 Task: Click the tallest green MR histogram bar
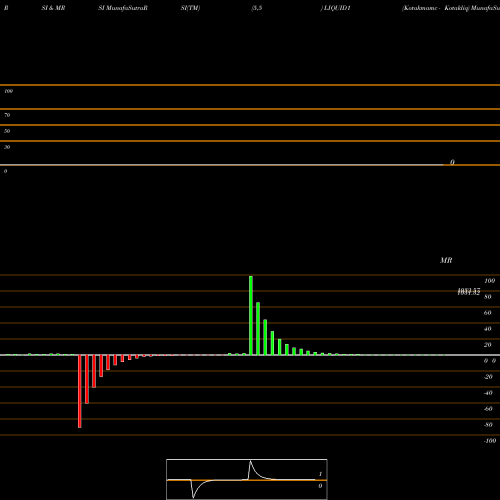251,315
